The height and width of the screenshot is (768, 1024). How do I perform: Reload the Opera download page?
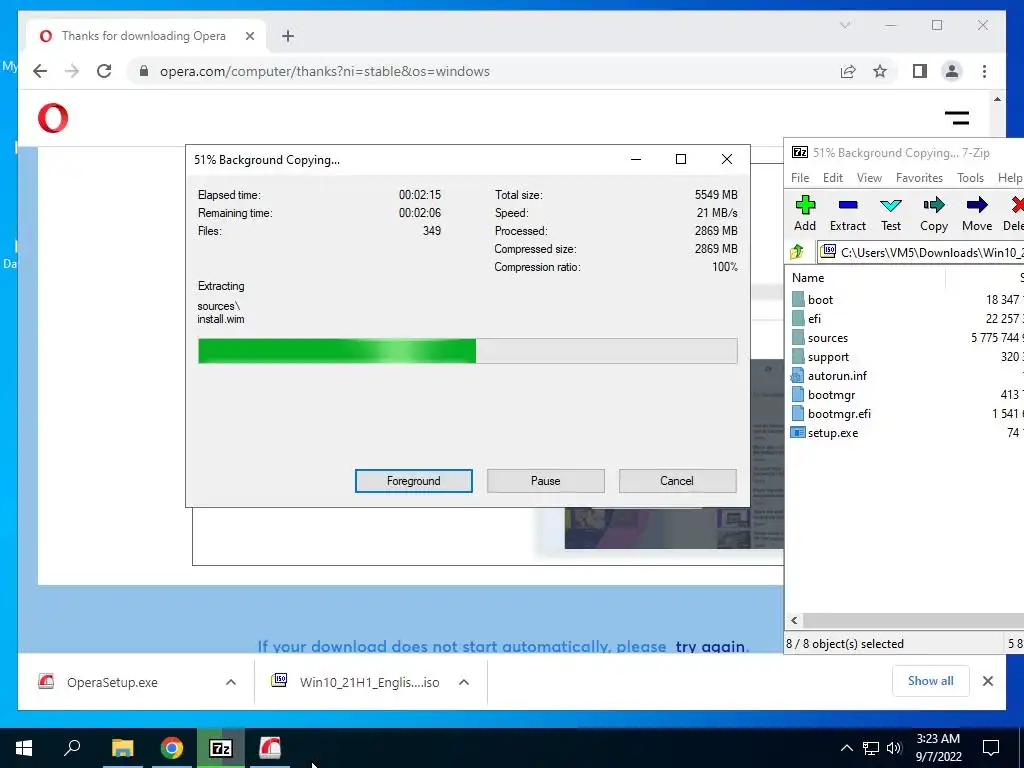(x=104, y=71)
